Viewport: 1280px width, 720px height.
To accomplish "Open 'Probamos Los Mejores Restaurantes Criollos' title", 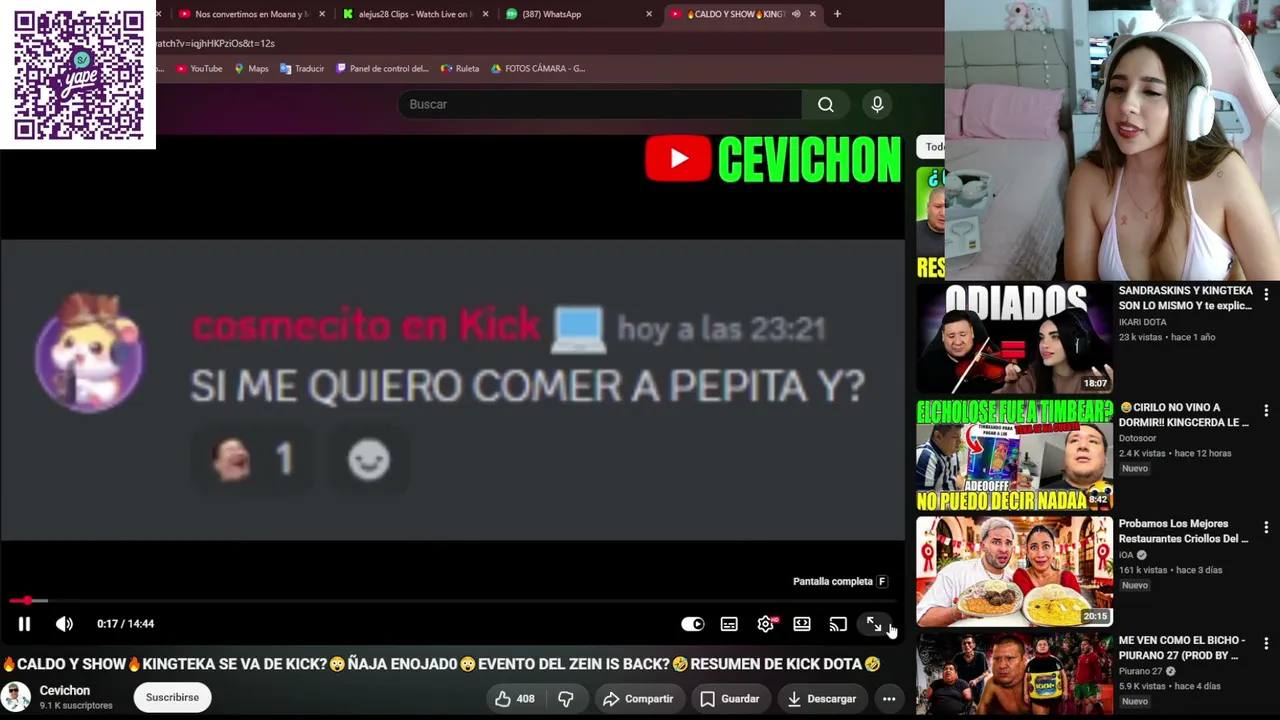I will (x=1183, y=531).
